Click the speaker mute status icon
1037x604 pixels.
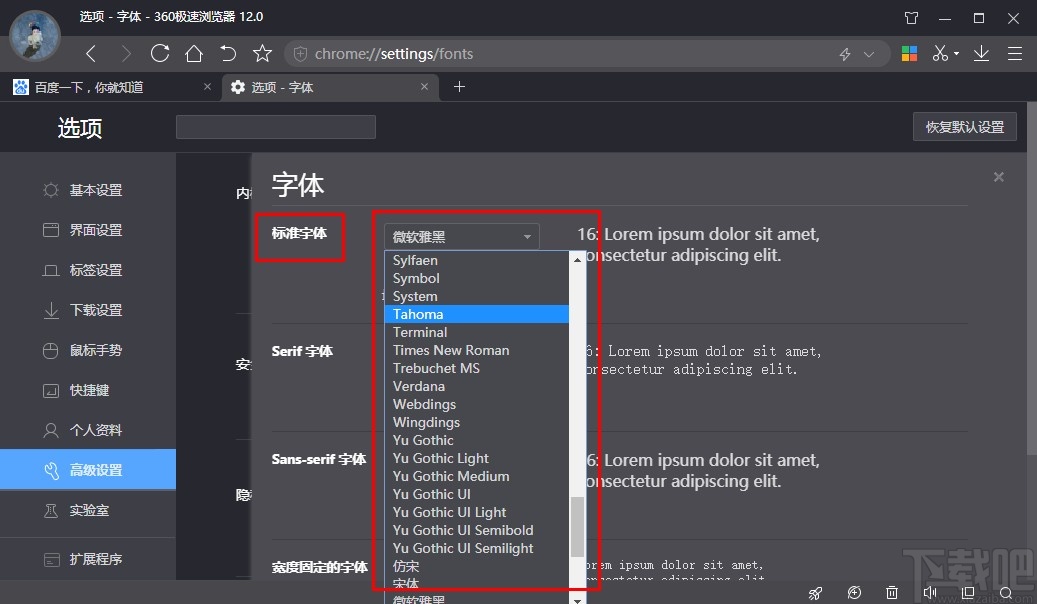coord(930,593)
